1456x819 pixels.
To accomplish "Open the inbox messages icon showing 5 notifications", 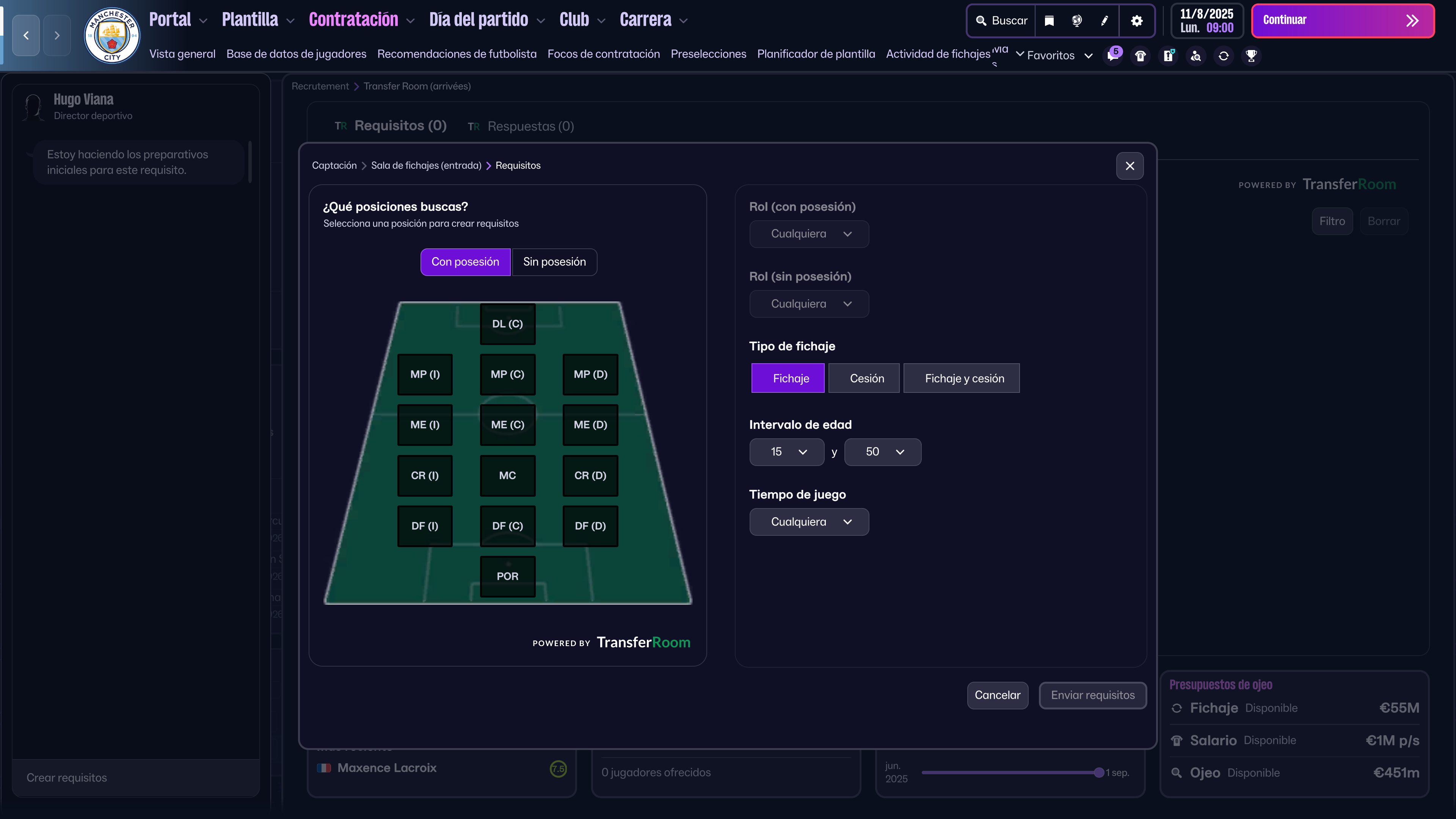I will [x=1112, y=56].
